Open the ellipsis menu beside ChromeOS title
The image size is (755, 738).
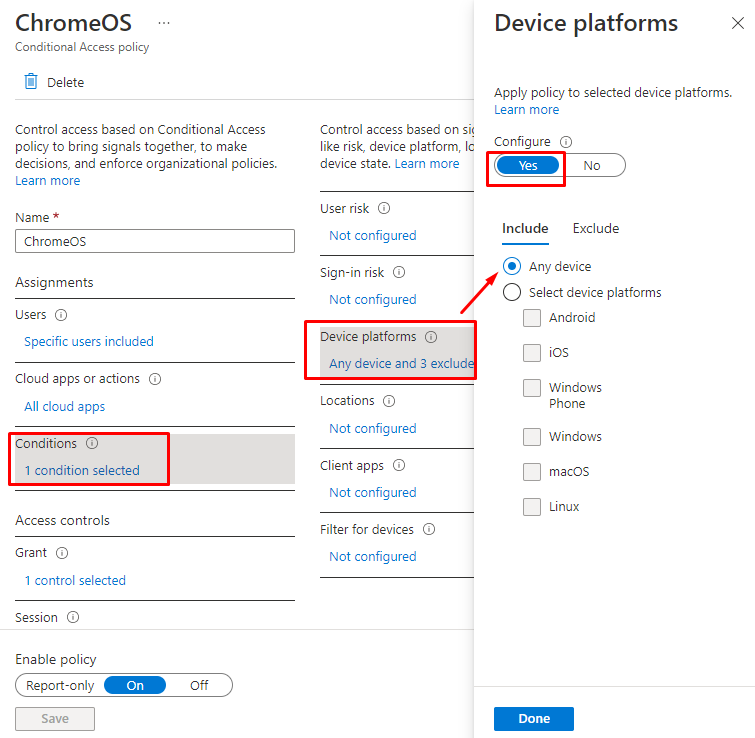[164, 23]
